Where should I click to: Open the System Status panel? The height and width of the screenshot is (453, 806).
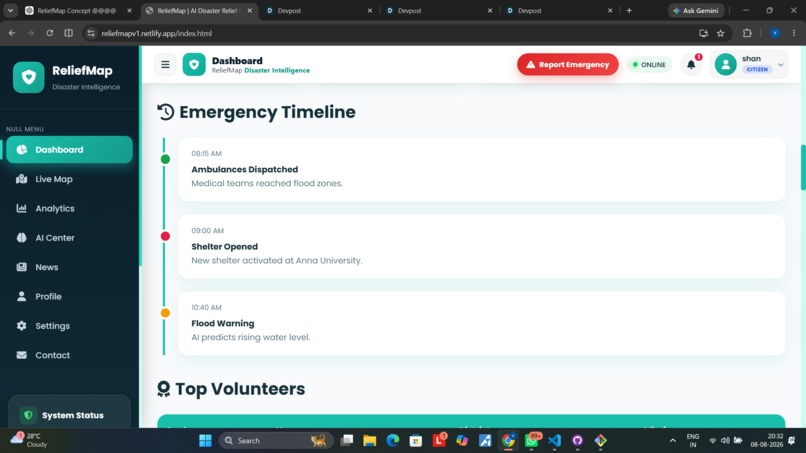click(69, 412)
